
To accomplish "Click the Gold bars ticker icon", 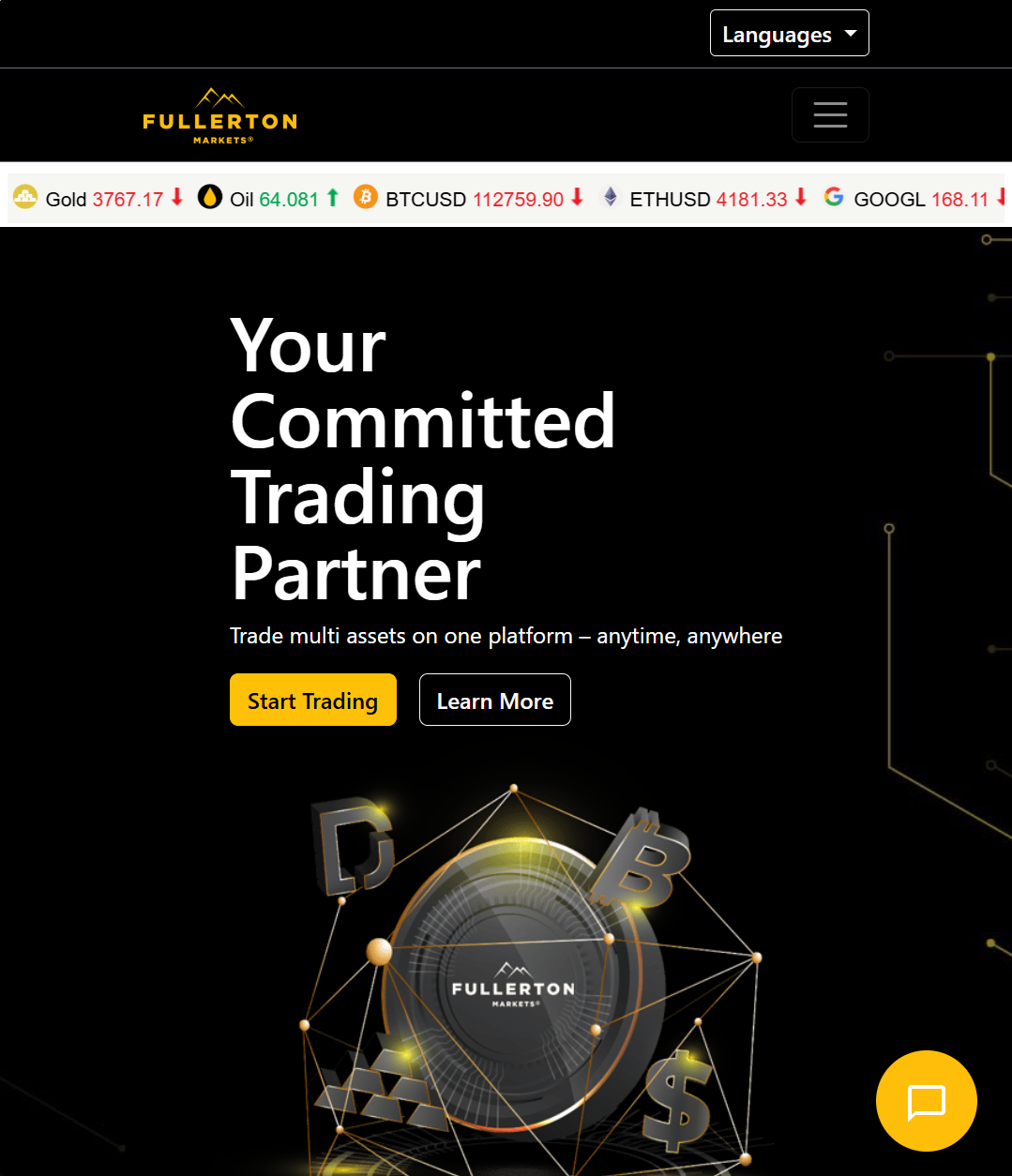I will [25, 197].
